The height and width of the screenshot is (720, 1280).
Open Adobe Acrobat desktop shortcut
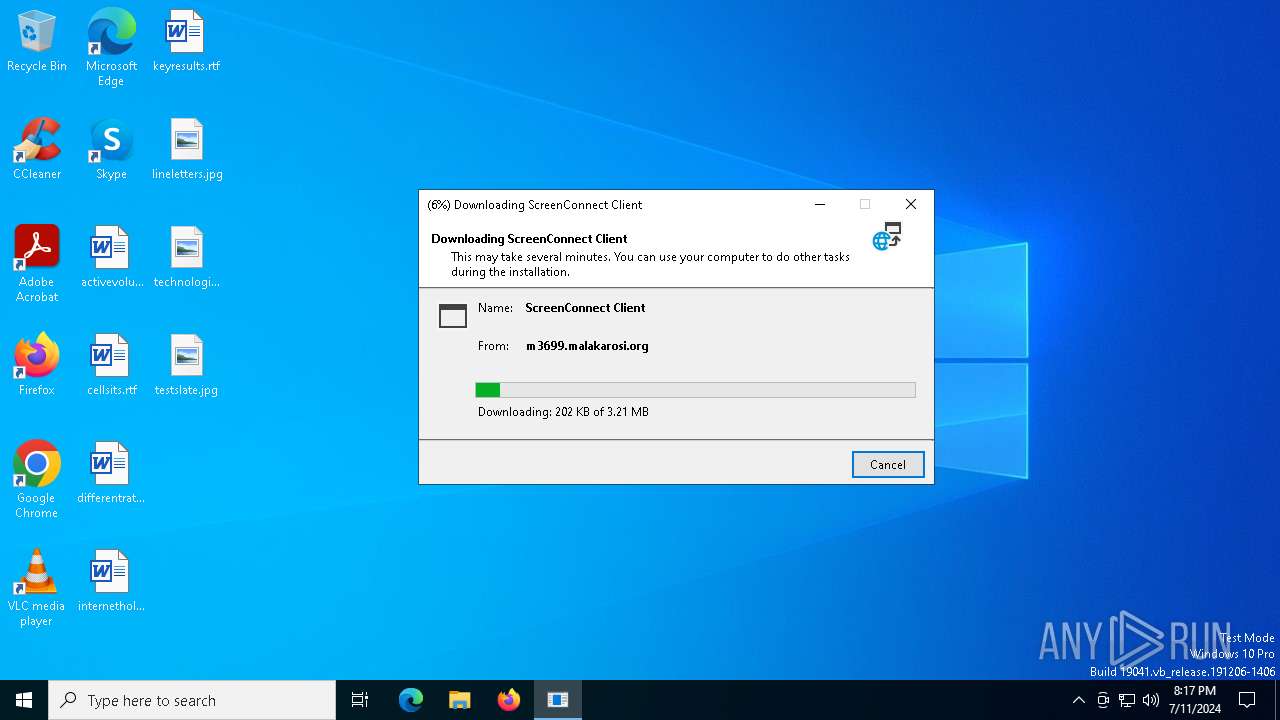[x=37, y=264]
